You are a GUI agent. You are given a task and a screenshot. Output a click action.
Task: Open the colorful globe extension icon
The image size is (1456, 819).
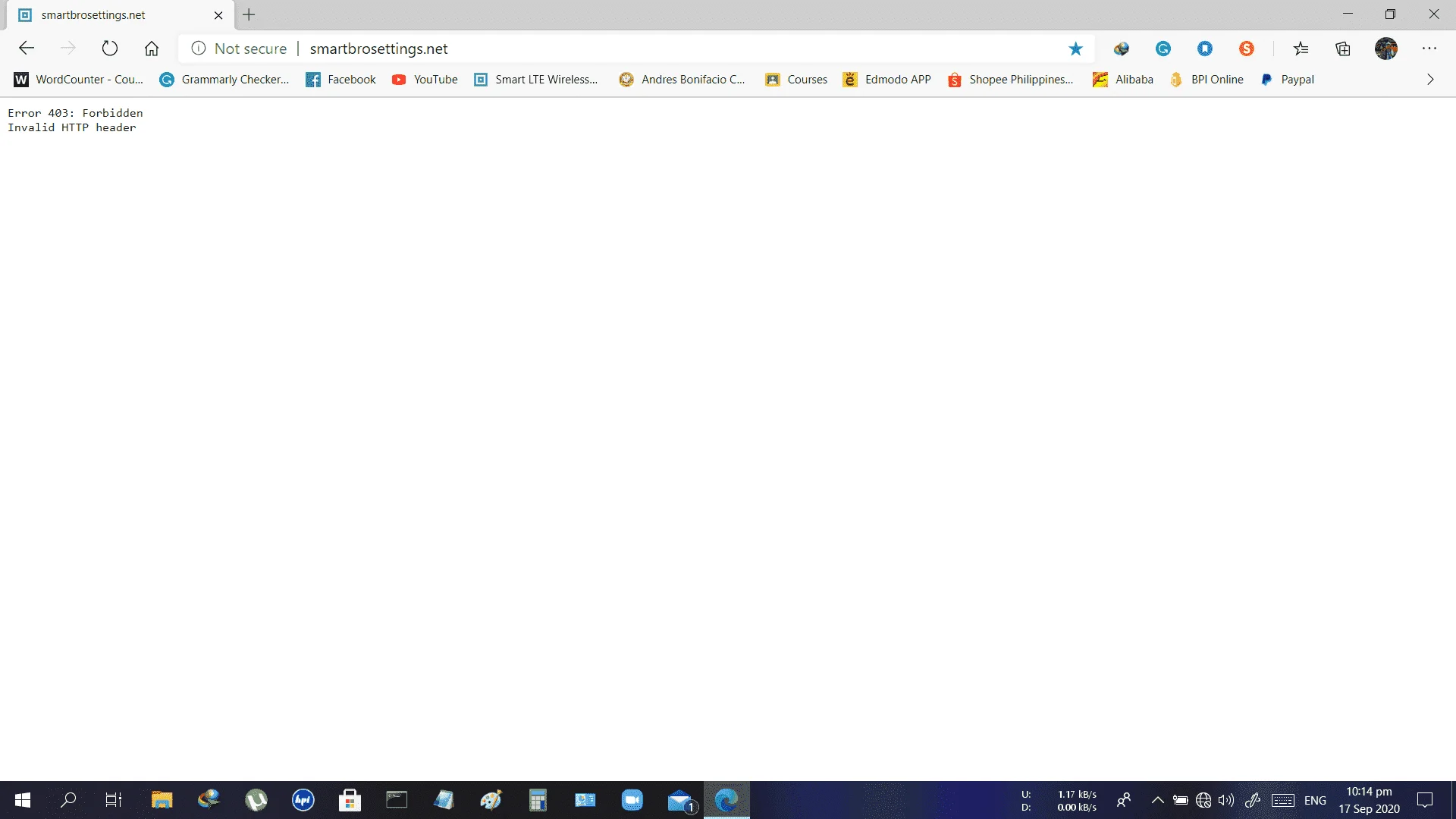[x=1122, y=49]
